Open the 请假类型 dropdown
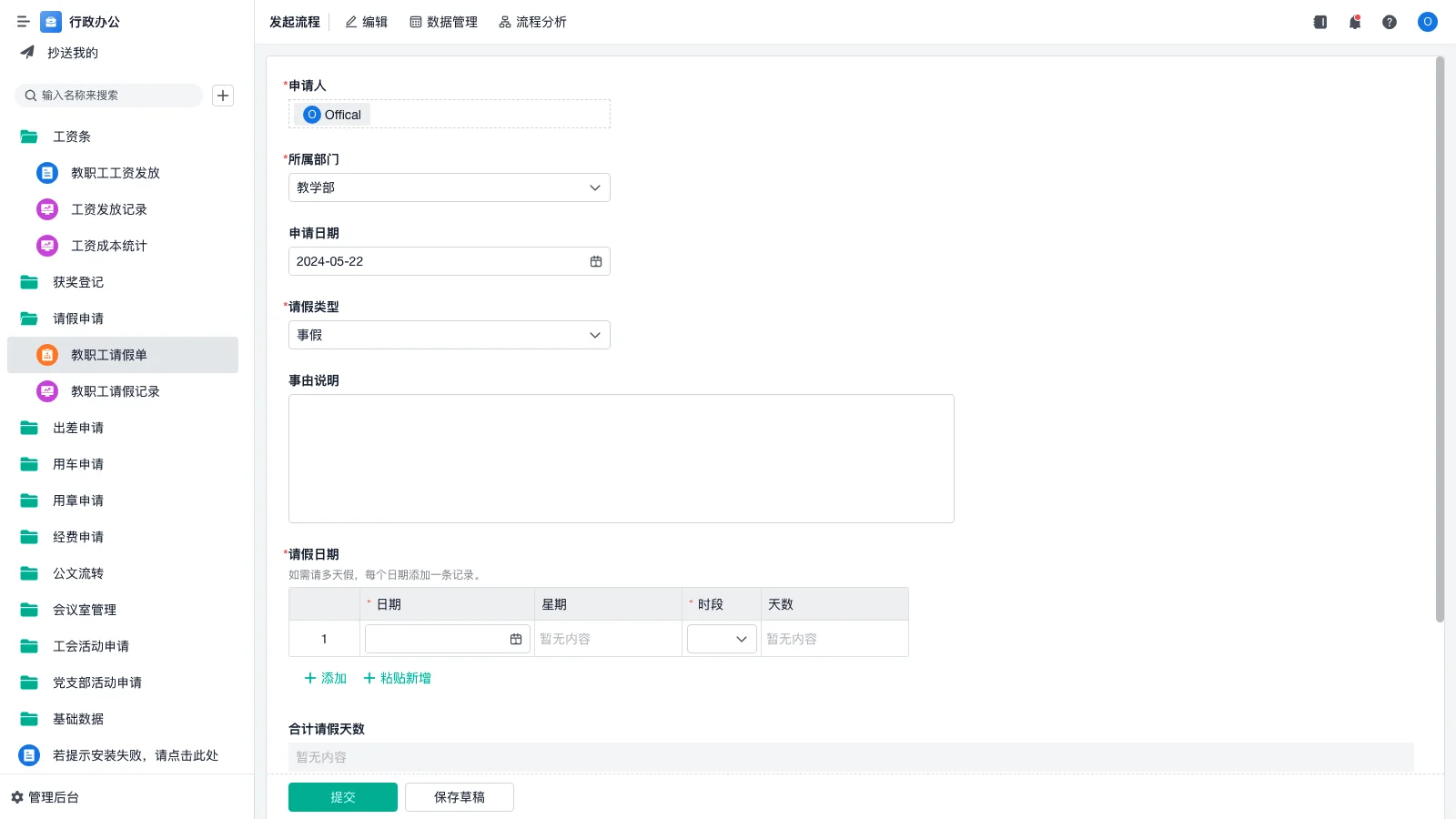 pyautogui.click(x=595, y=334)
